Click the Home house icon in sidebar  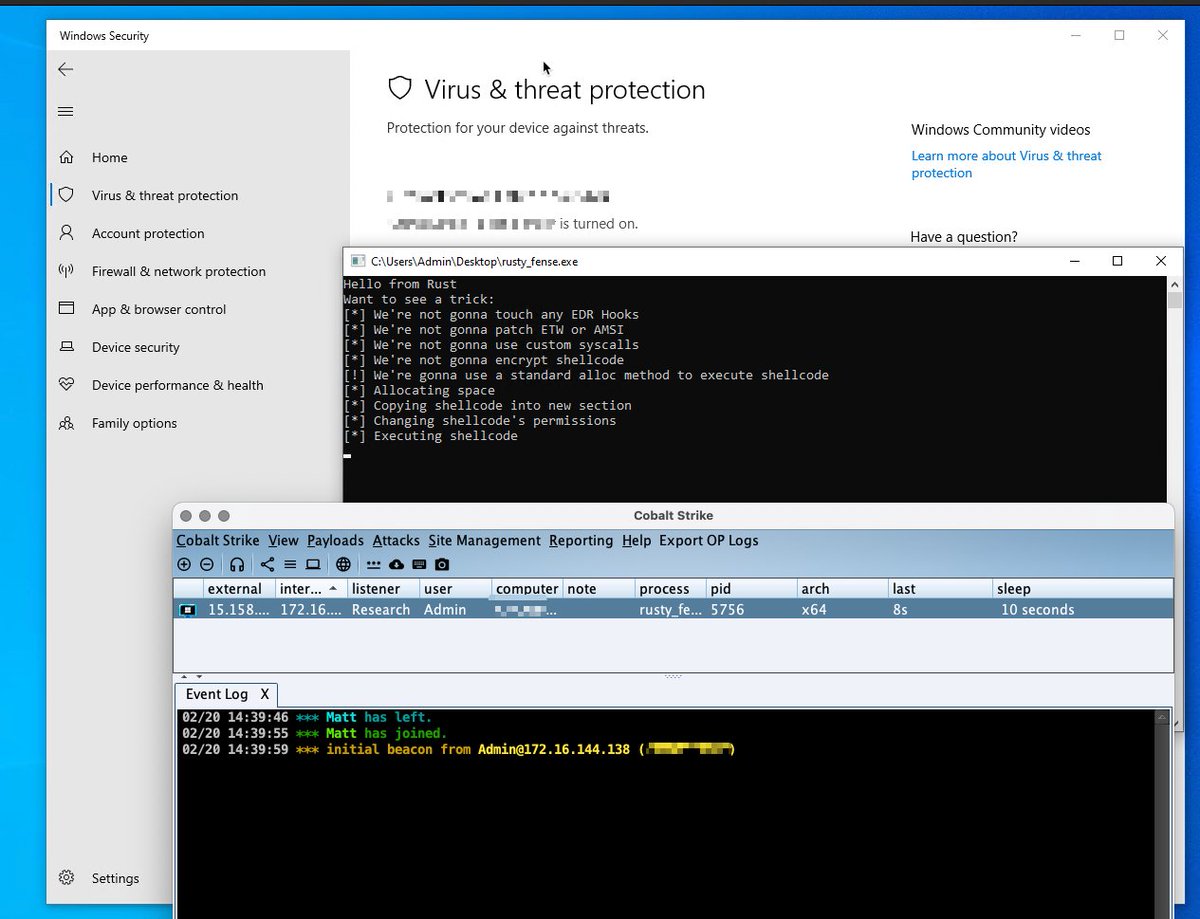click(x=66, y=157)
